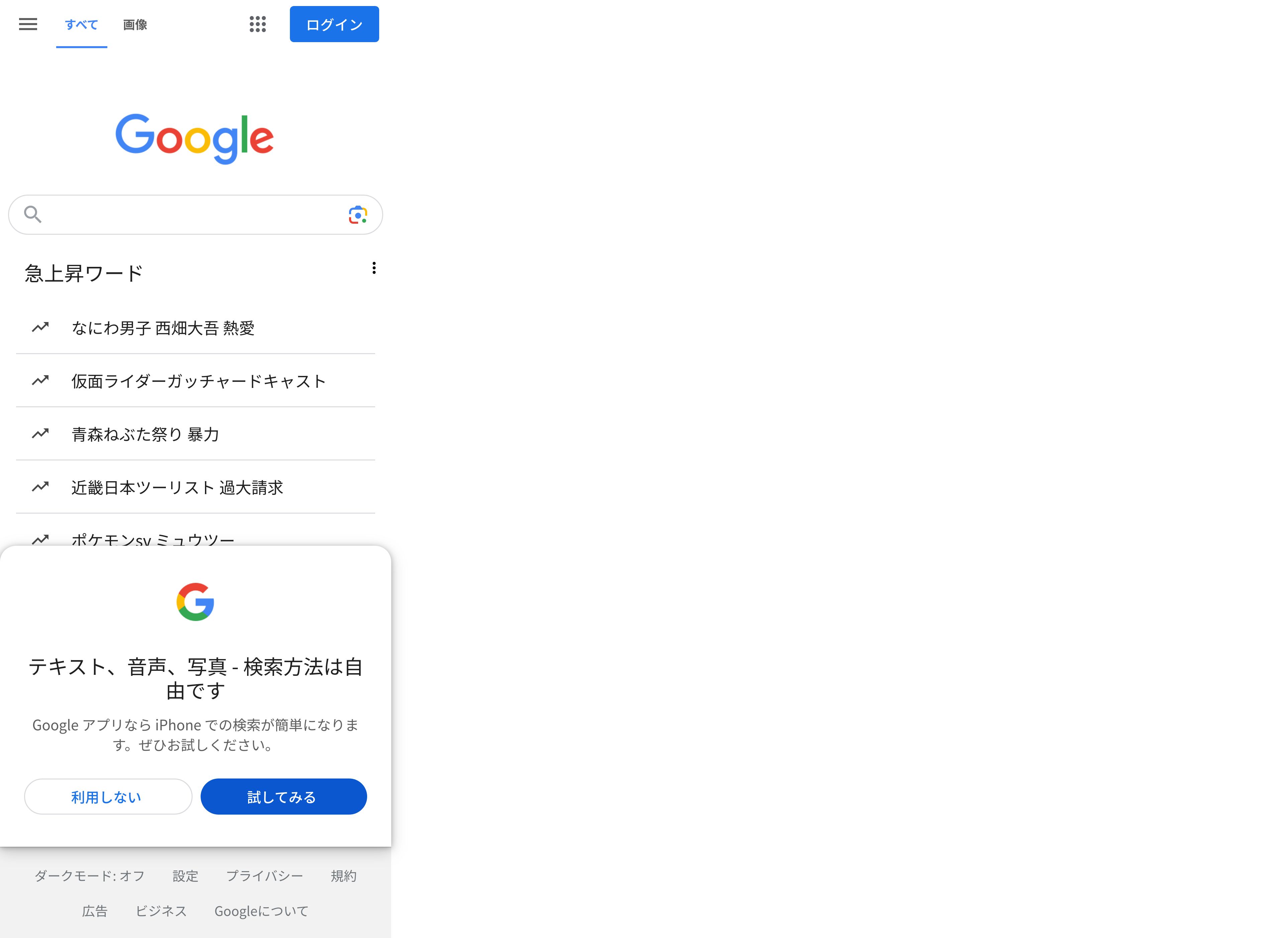The width and height of the screenshot is (1288, 938).
Task: Click trend arrow beside なにわ男子 西畑大吾 熱愛
Action: click(x=40, y=327)
